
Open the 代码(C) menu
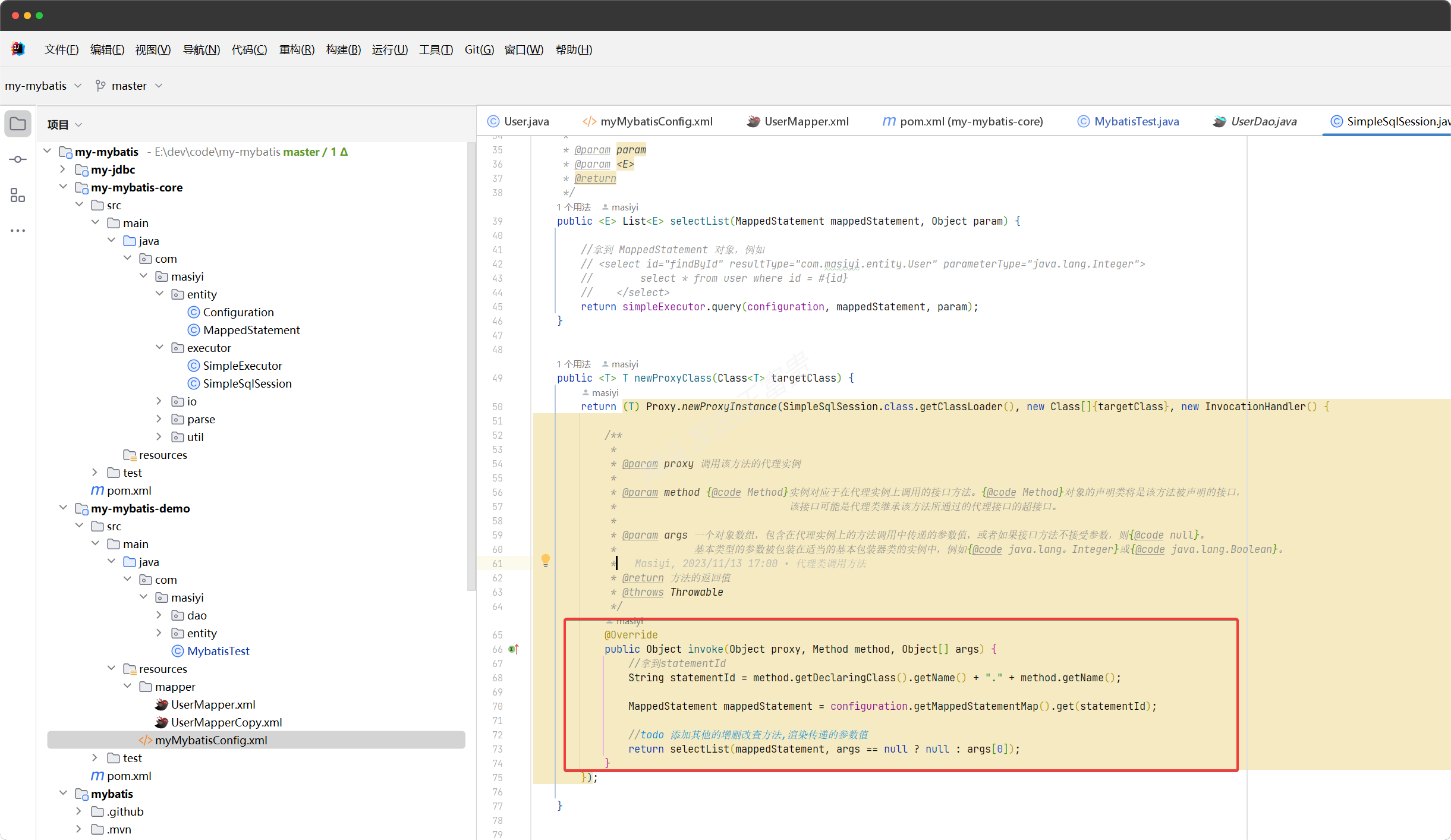point(249,49)
